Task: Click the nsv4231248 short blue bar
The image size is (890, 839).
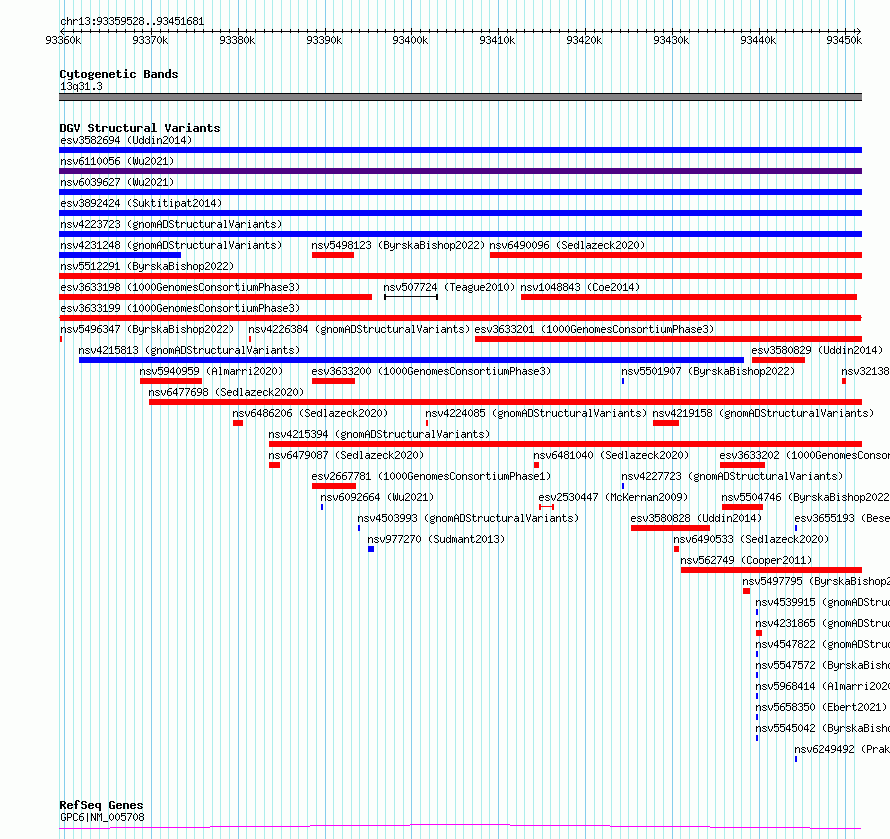Action: coord(120,255)
